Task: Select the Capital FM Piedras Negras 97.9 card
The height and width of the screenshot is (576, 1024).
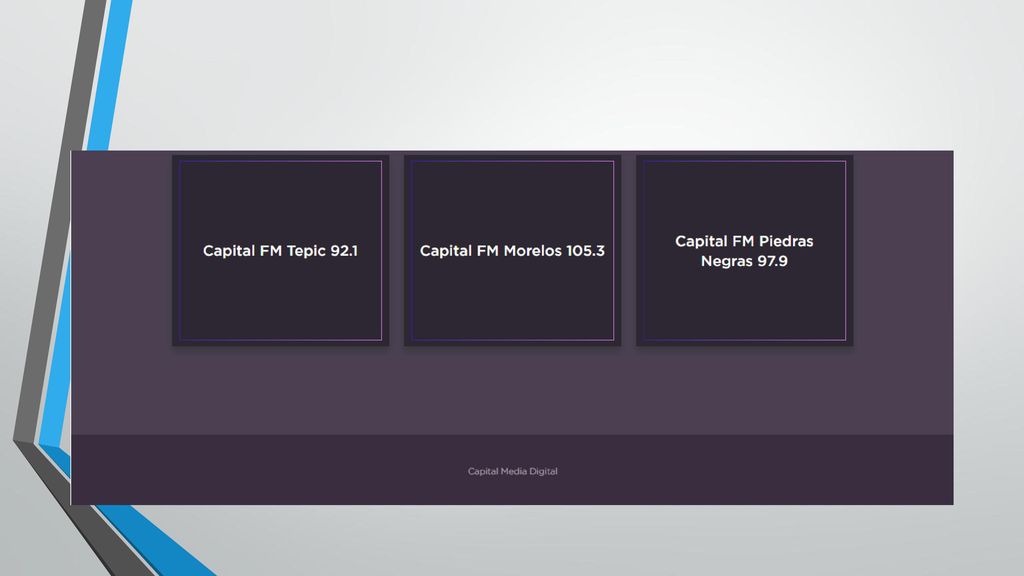Action: pyautogui.click(x=744, y=250)
